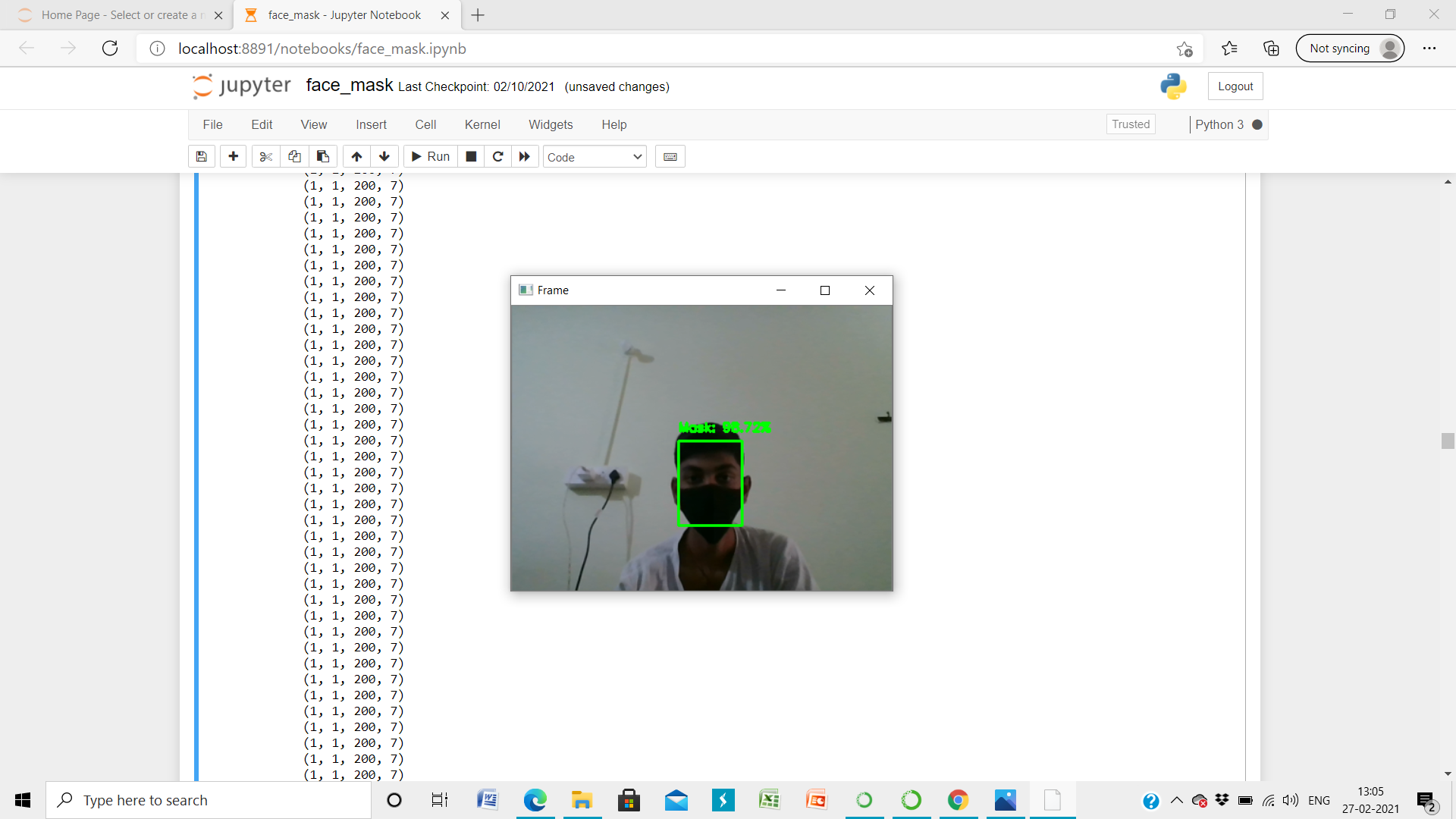The image size is (1456, 819).
Task: Restart kernel and run all cells icon
Action: point(525,156)
